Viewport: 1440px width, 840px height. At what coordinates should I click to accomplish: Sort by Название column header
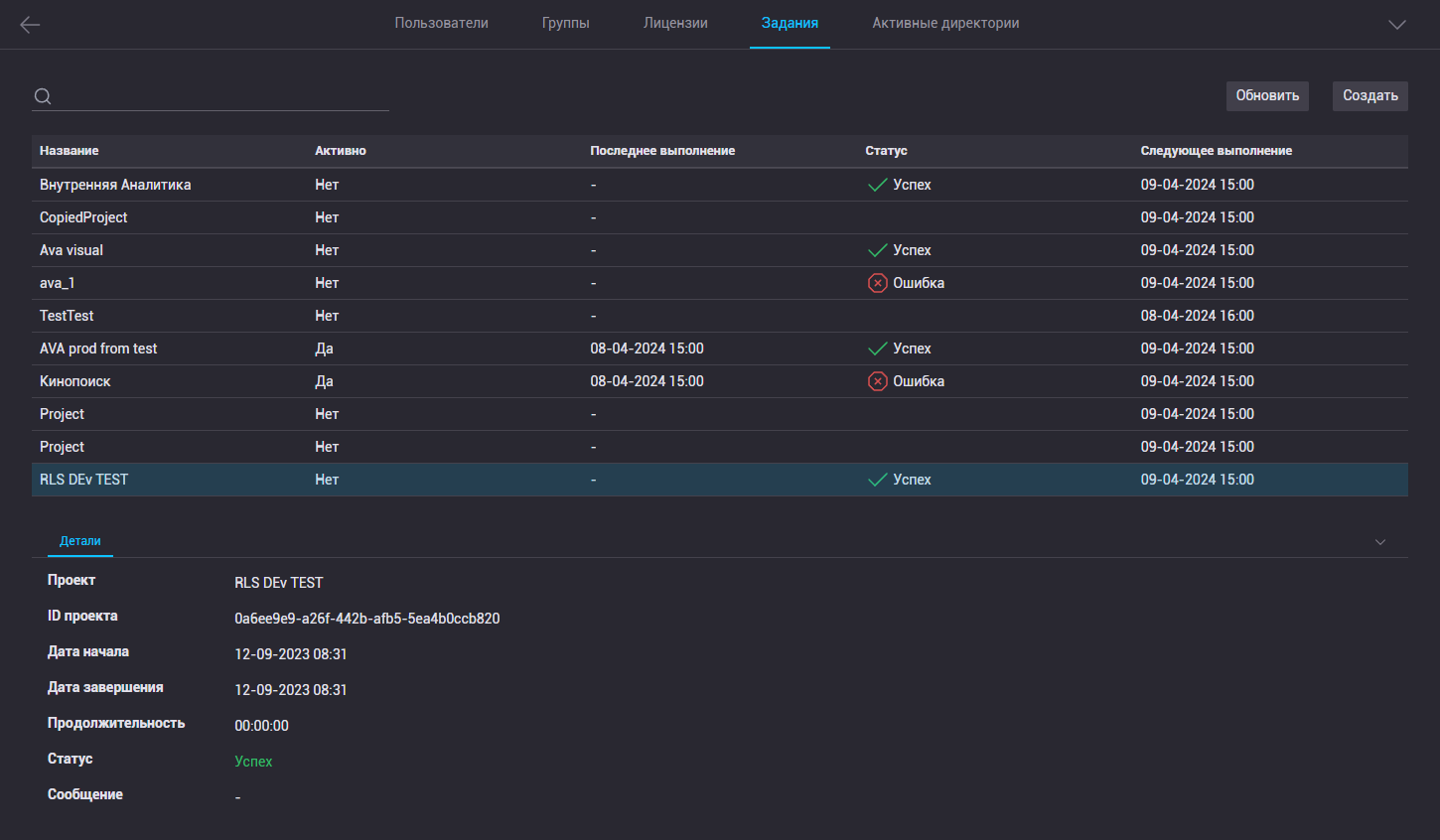[x=70, y=151]
